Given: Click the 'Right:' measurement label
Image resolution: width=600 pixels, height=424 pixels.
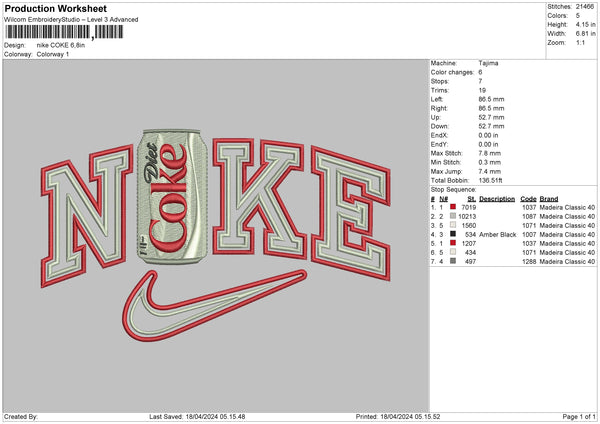Looking at the screenshot, I should pyautogui.click(x=439, y=108).
